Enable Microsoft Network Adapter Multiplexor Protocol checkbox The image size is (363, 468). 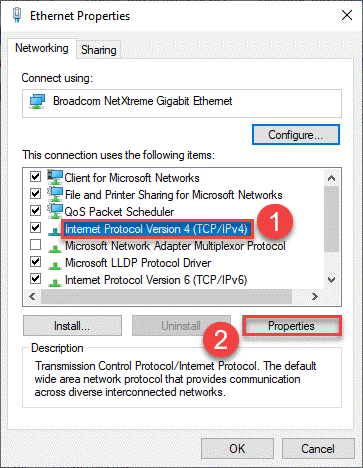pyautogui.click(x=35, y=245)
